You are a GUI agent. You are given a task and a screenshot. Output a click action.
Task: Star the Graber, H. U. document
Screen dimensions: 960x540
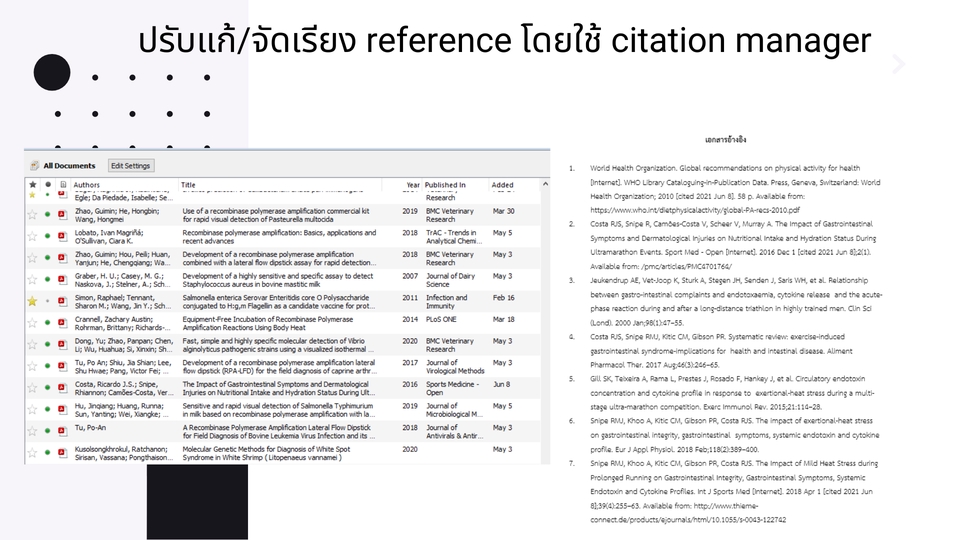[x=32, y=279]
